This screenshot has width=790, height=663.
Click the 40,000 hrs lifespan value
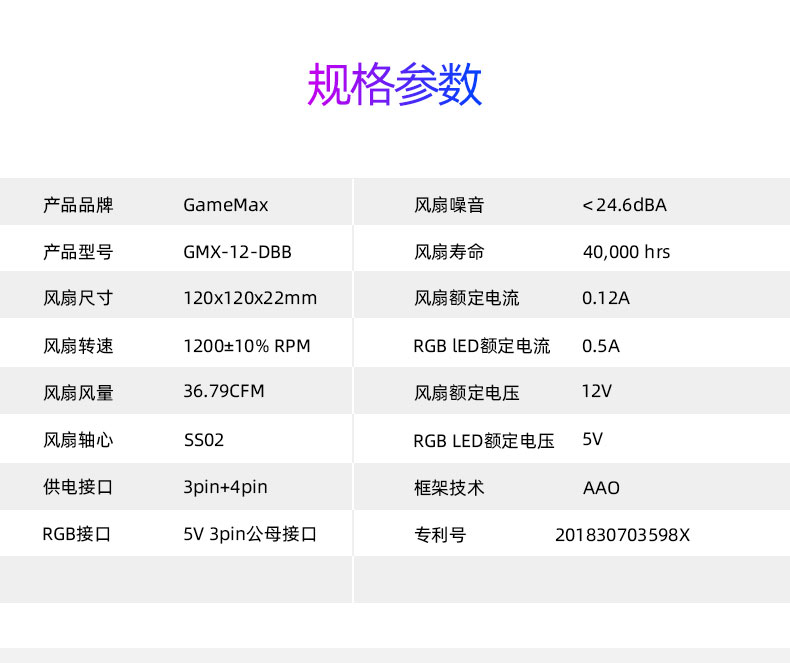(626, 252)
